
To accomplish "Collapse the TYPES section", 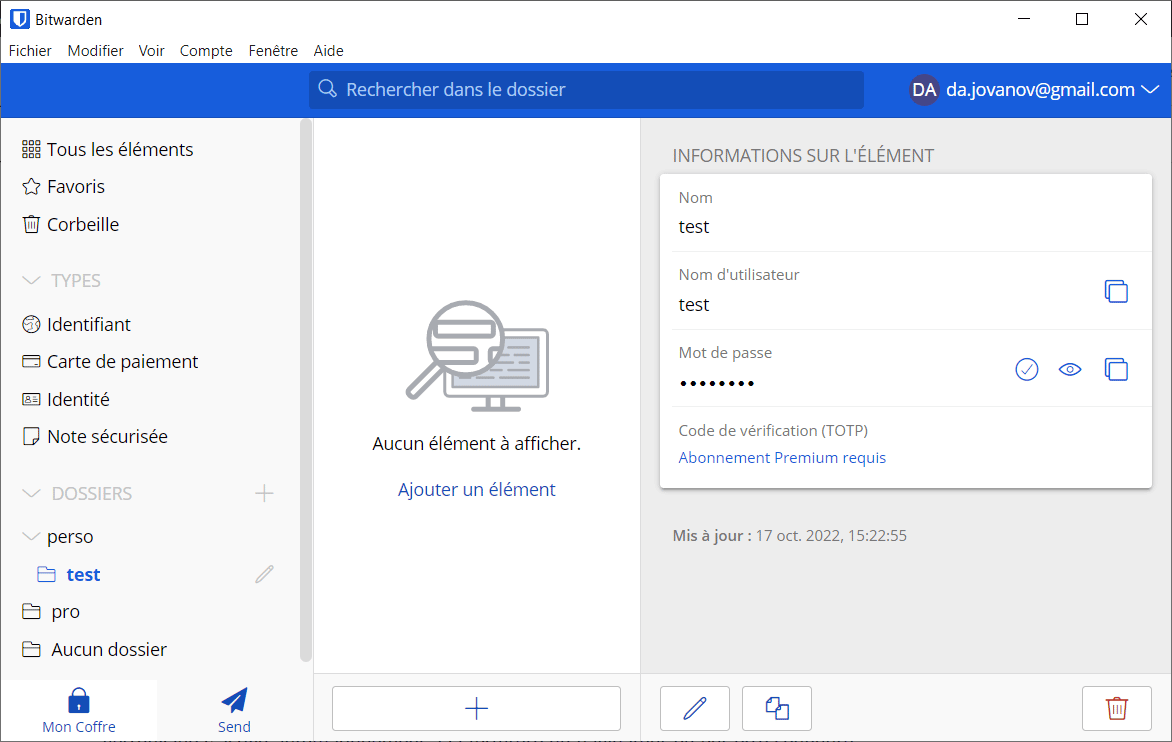I will tap(30, 280).
